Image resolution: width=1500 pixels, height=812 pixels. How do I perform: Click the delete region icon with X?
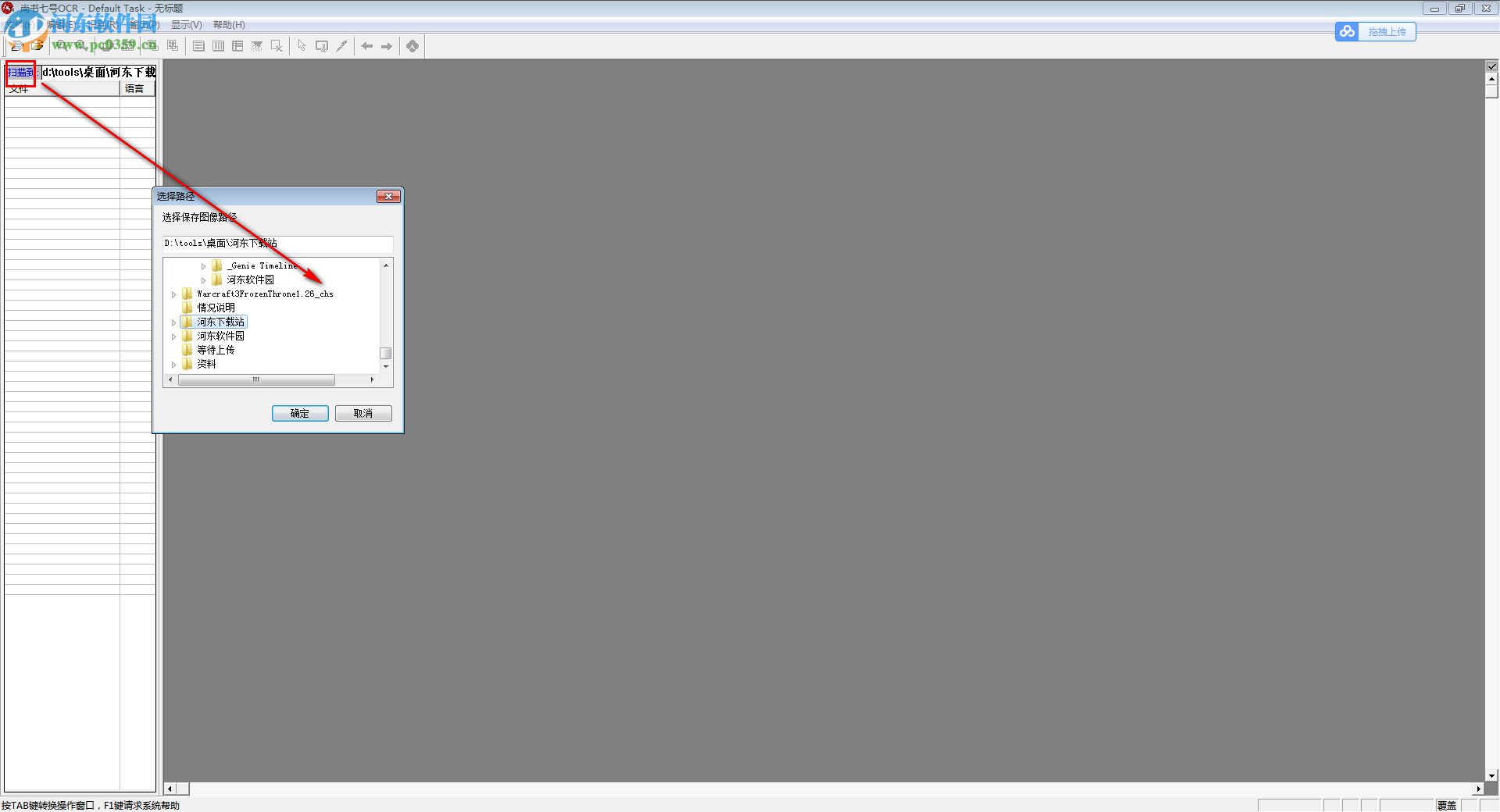pyautogui.click(x=277, y=46)
